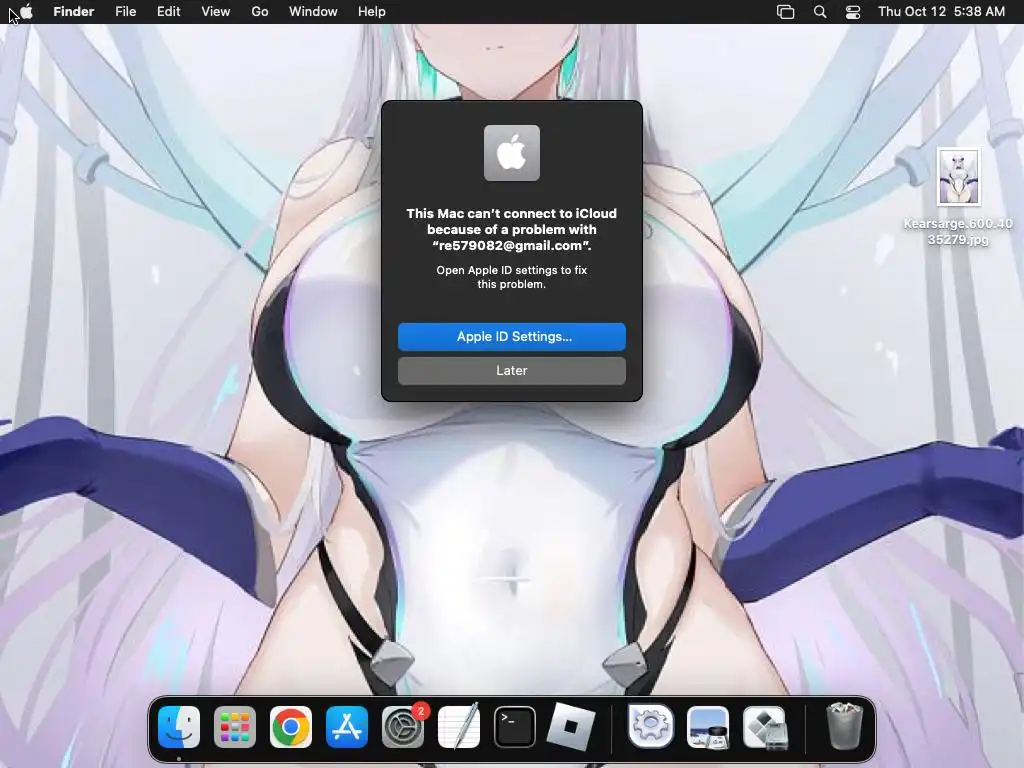Open the Apple menu

(x=26, y=12)
